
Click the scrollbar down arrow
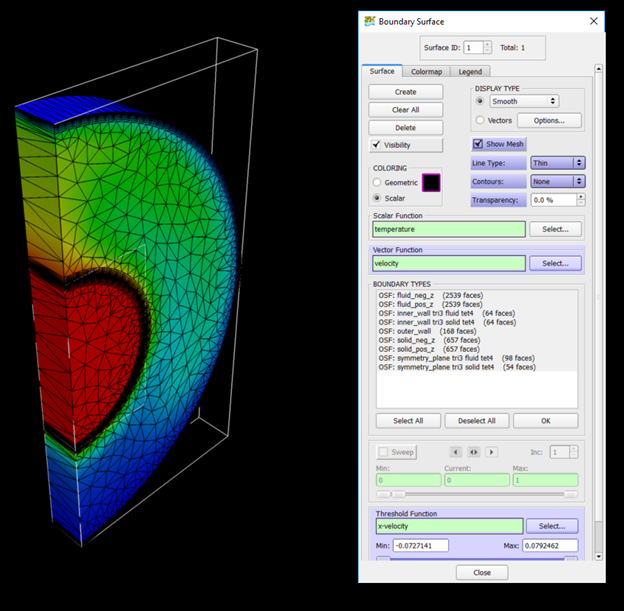[x=599, y=556]
